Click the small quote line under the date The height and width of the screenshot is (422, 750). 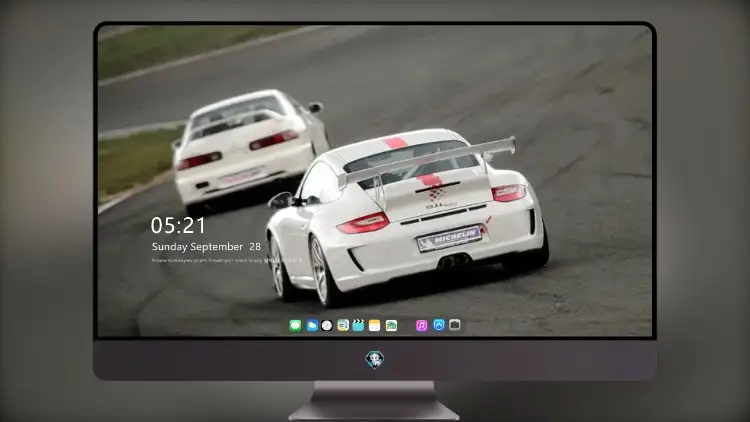pos(227,261)
